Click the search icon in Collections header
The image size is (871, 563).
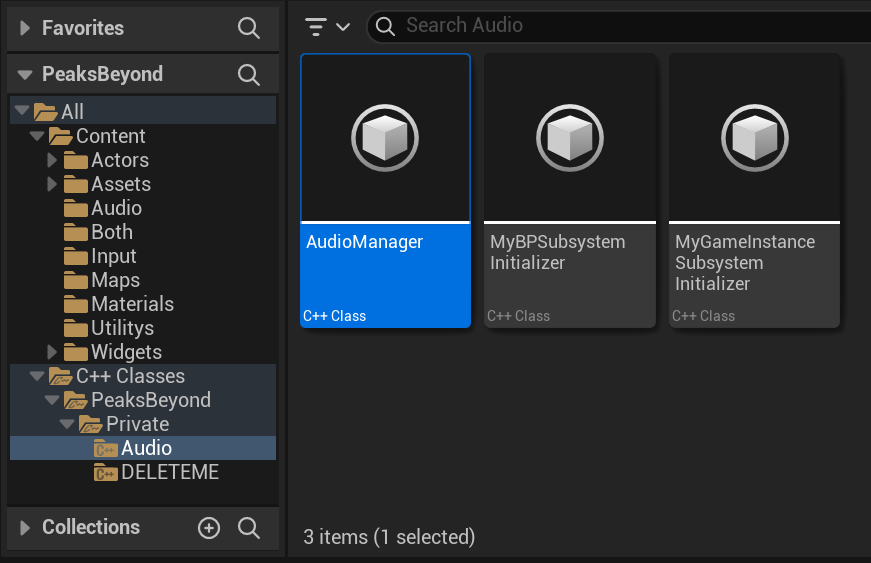pos(249,528)
